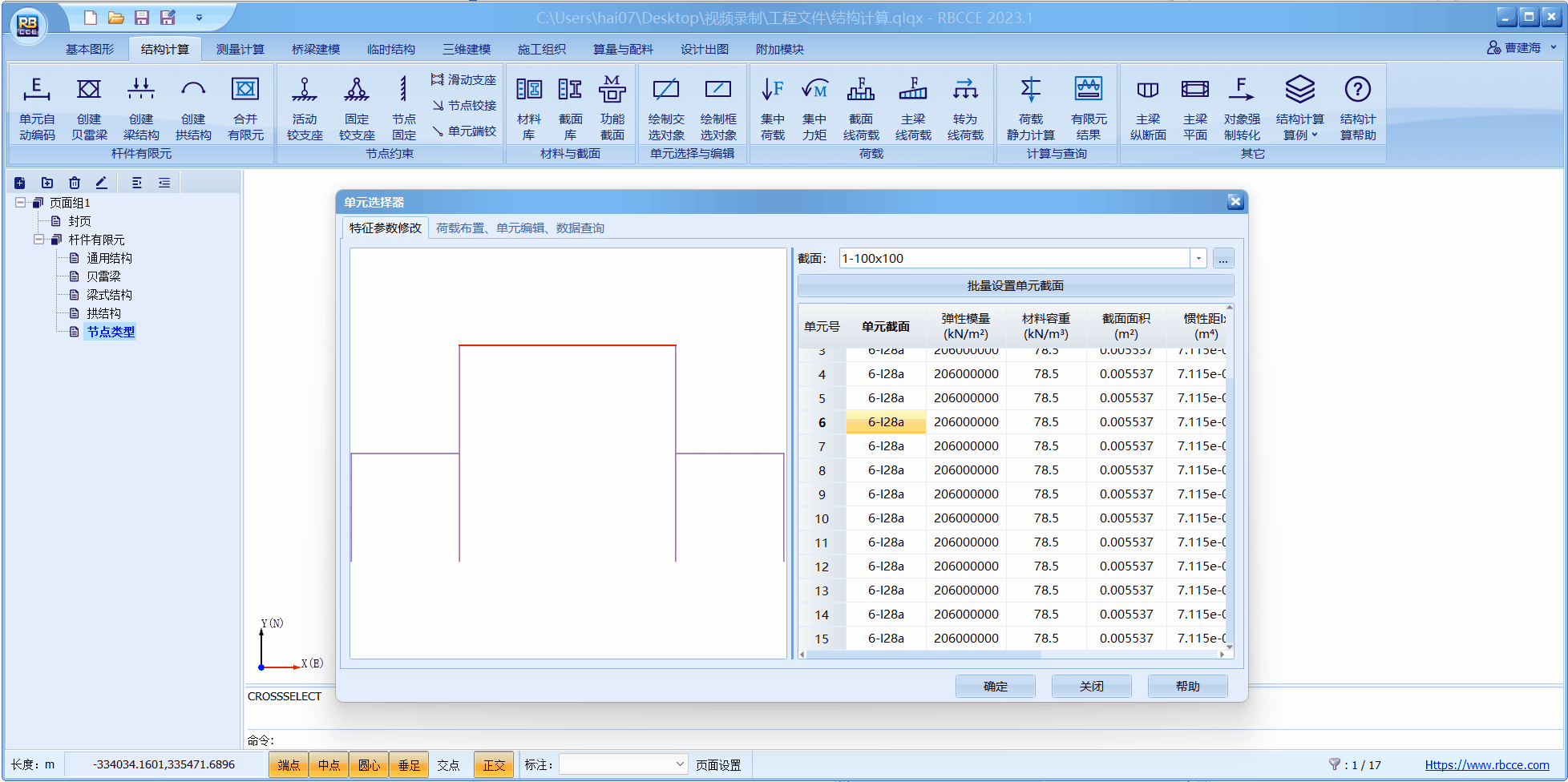
Task: Switch to 桥梁建模 ribbon tab
Action: click(x=315, y=50)
